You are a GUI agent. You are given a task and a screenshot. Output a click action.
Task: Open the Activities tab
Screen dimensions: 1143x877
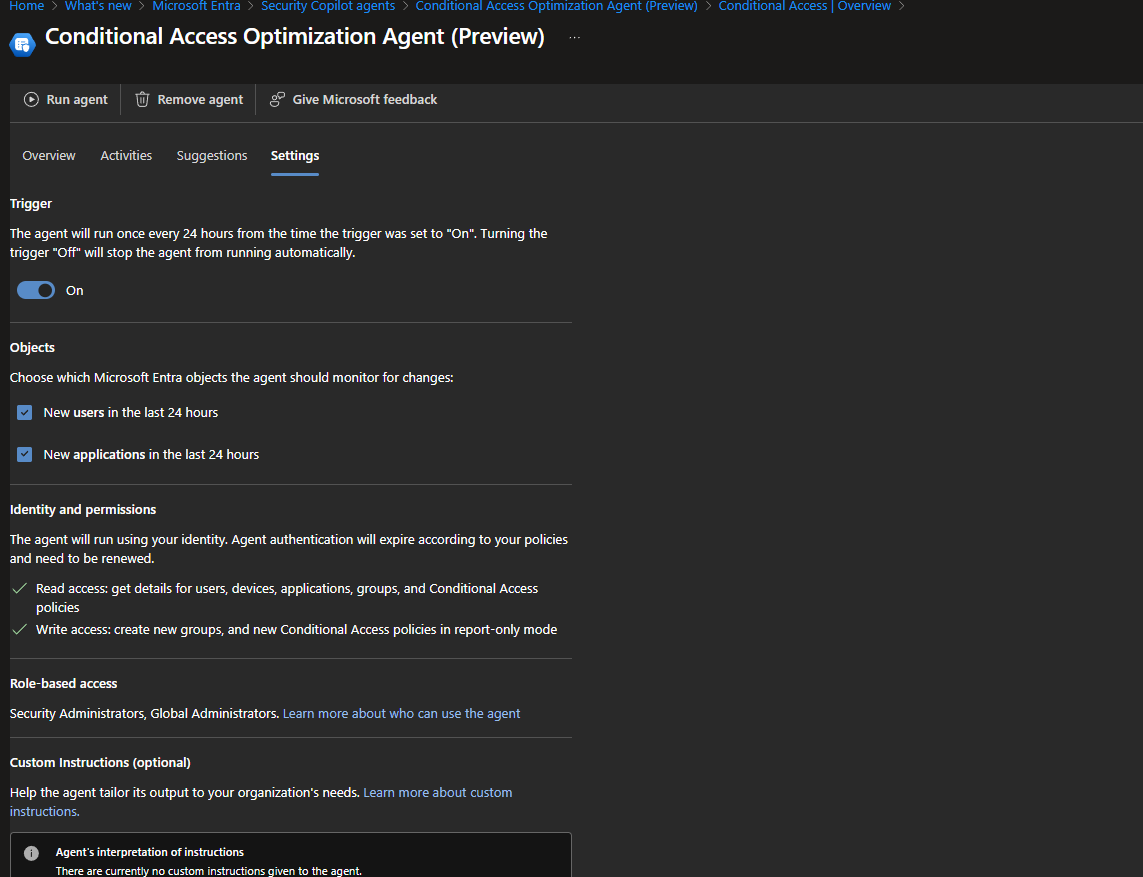[x=125, y=155]
